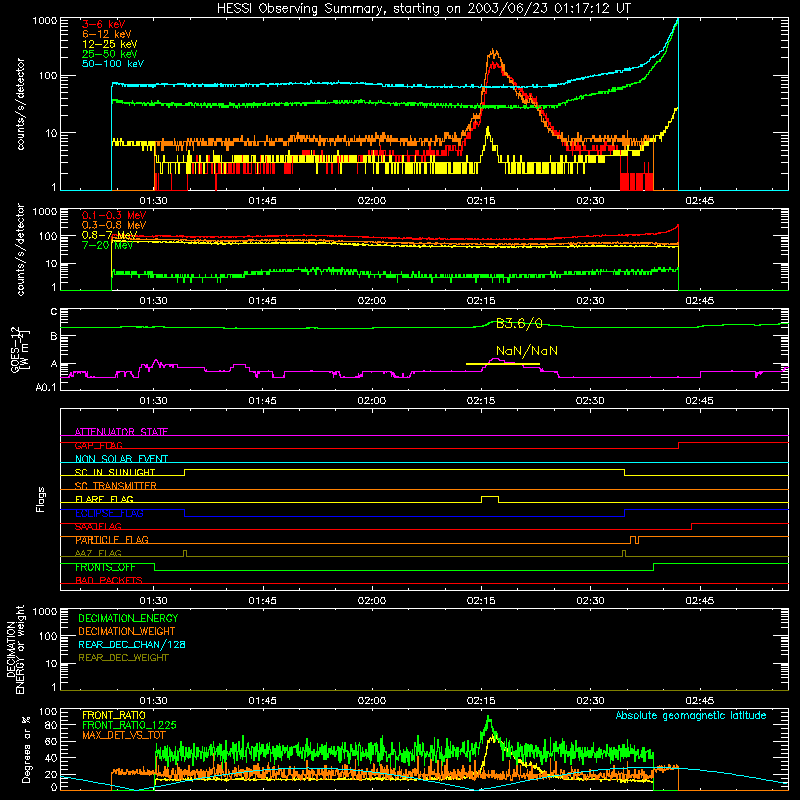Click the "0.8-7 MeV" legend label

tap(109, 235)
